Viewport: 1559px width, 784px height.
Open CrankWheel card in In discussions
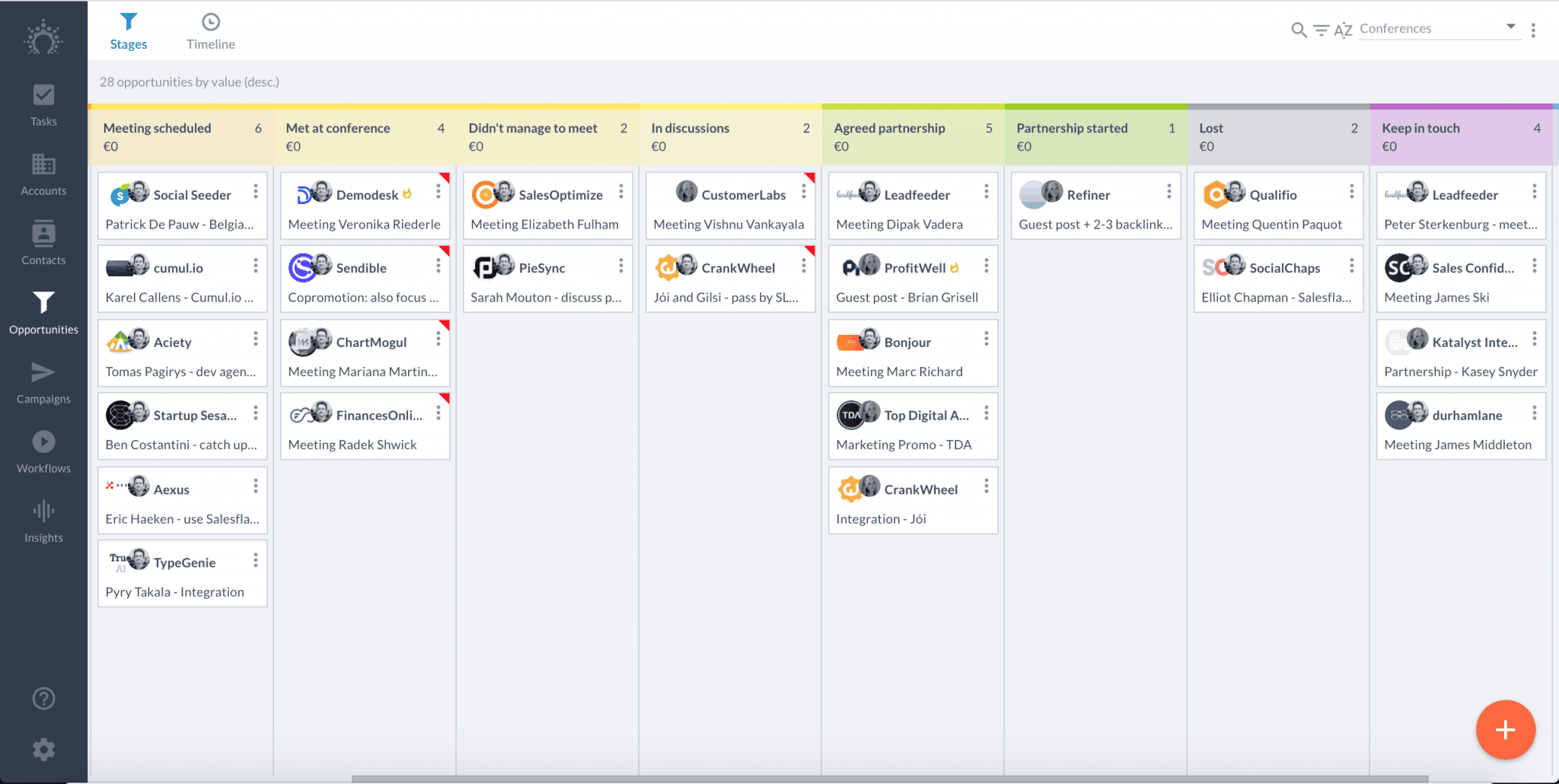(731, 279)
